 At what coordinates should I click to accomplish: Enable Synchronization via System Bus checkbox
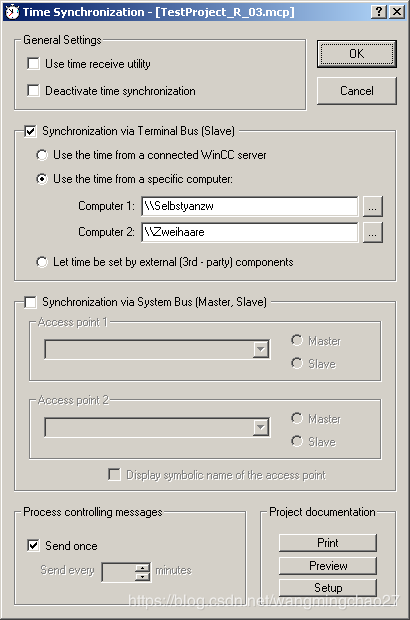(x=30, y=302)
